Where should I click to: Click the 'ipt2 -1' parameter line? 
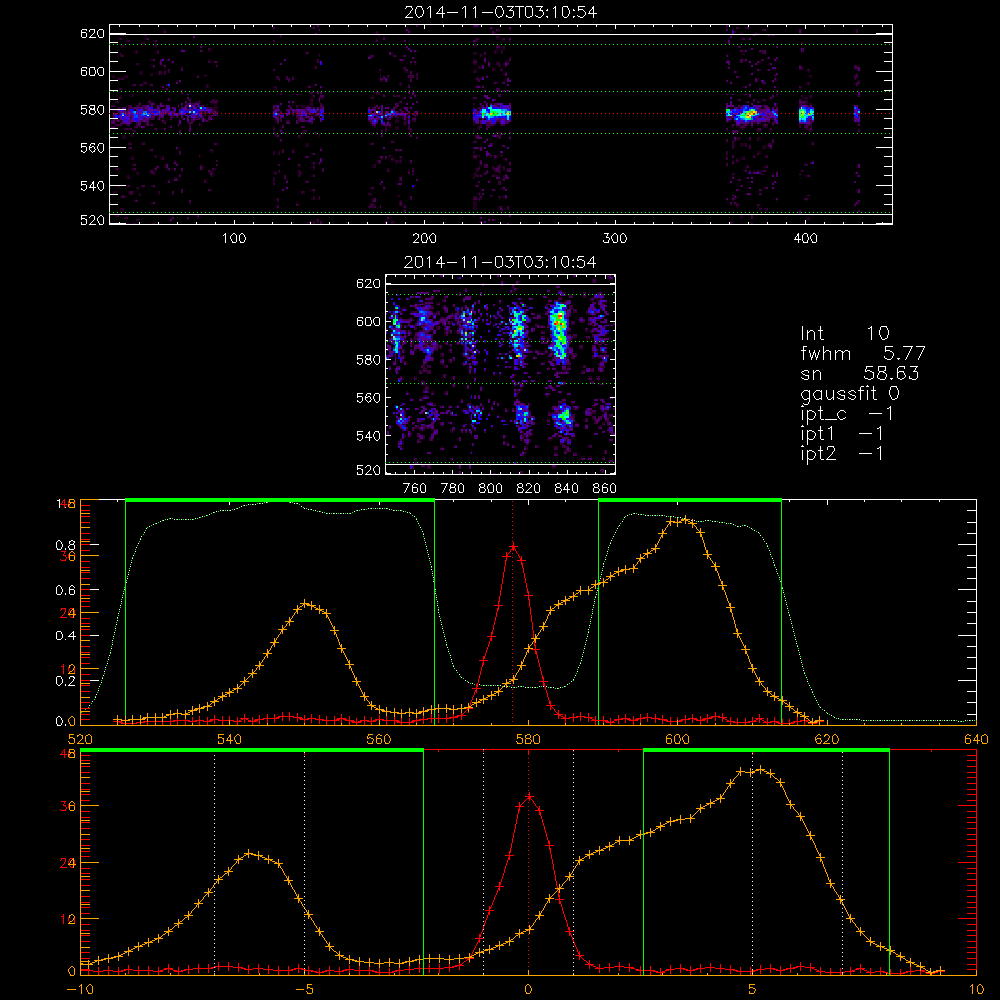[x=842, y=453]
